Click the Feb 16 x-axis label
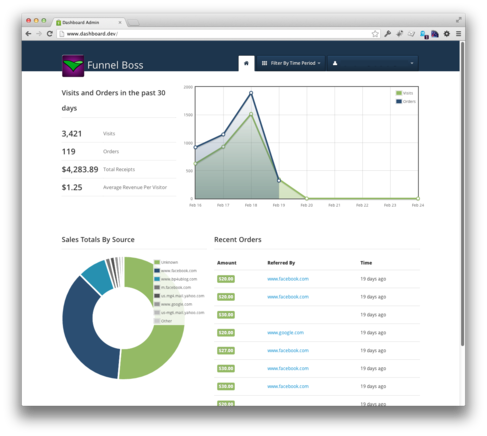 [x=195, y=205]
